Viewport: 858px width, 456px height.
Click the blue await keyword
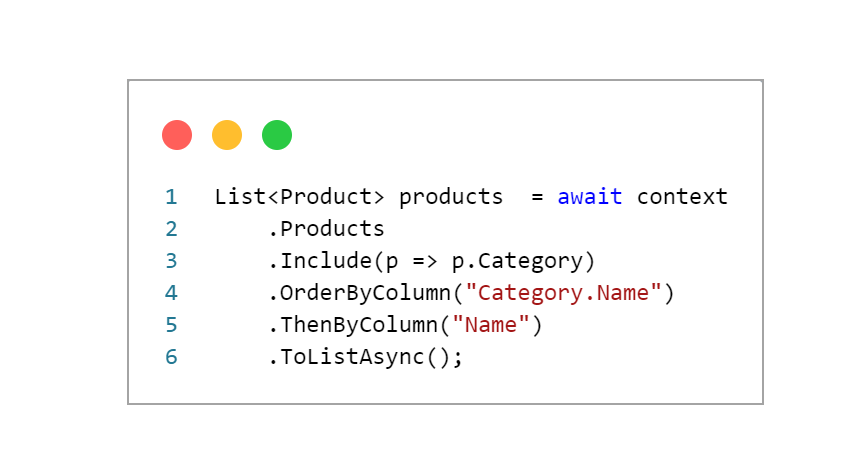tap(590, 197)
